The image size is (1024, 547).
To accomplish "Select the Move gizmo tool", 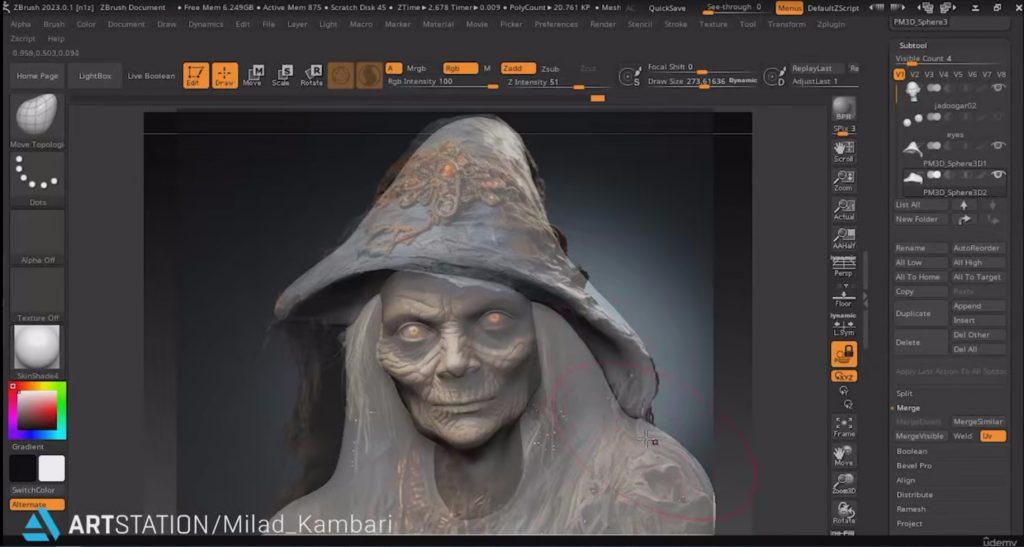I will 253,76.
